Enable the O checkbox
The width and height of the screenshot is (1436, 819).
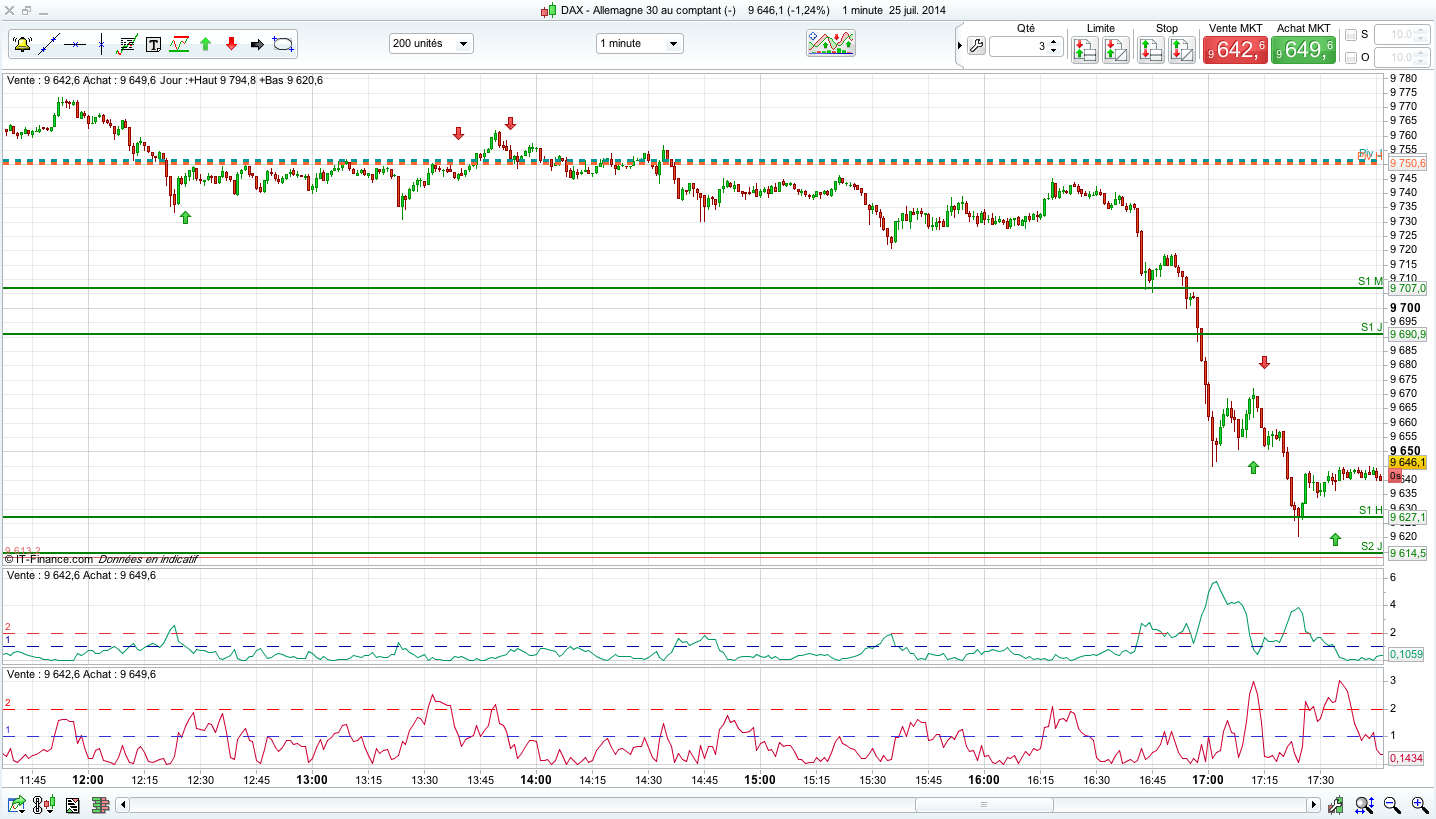[x=1351, y=58]
